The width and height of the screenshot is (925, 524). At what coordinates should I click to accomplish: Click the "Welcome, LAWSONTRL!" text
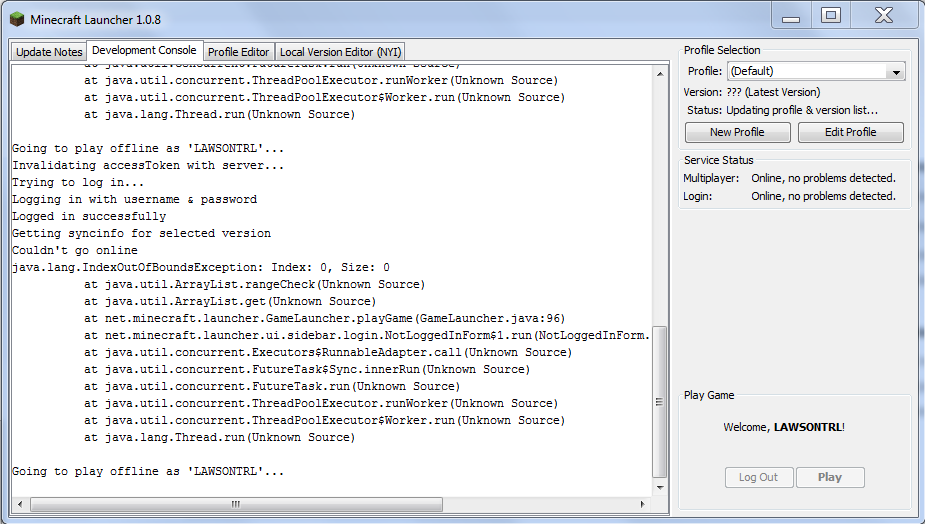click(x=784, y=427)
